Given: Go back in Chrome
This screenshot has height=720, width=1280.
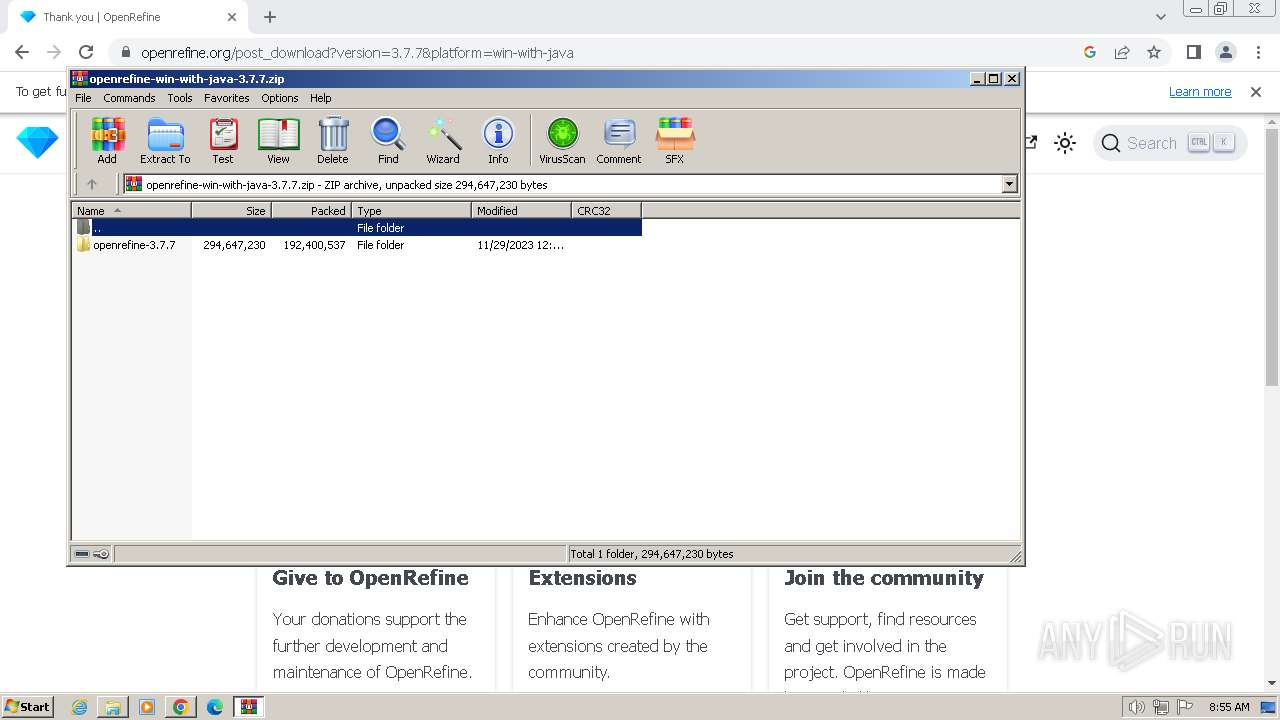Looking at the screenshot, I should (x=22, y=52).
